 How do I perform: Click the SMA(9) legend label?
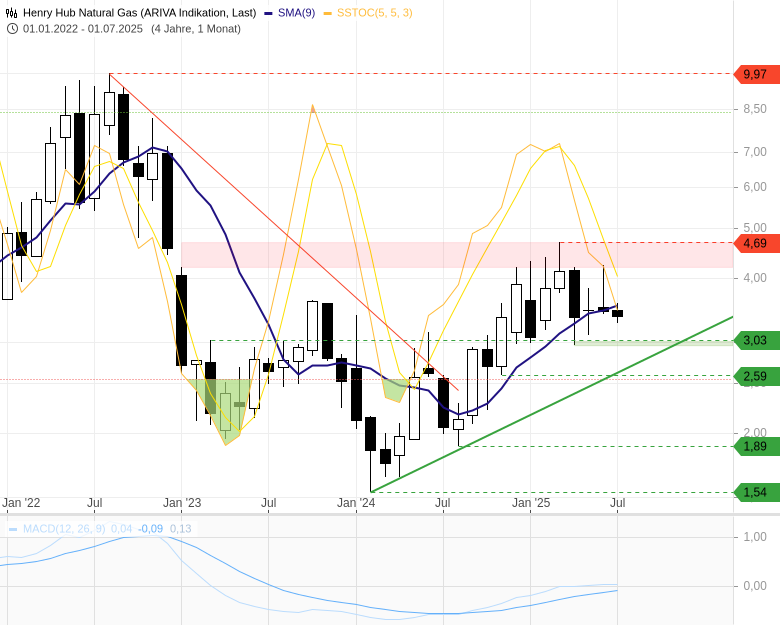click(296, 13)
